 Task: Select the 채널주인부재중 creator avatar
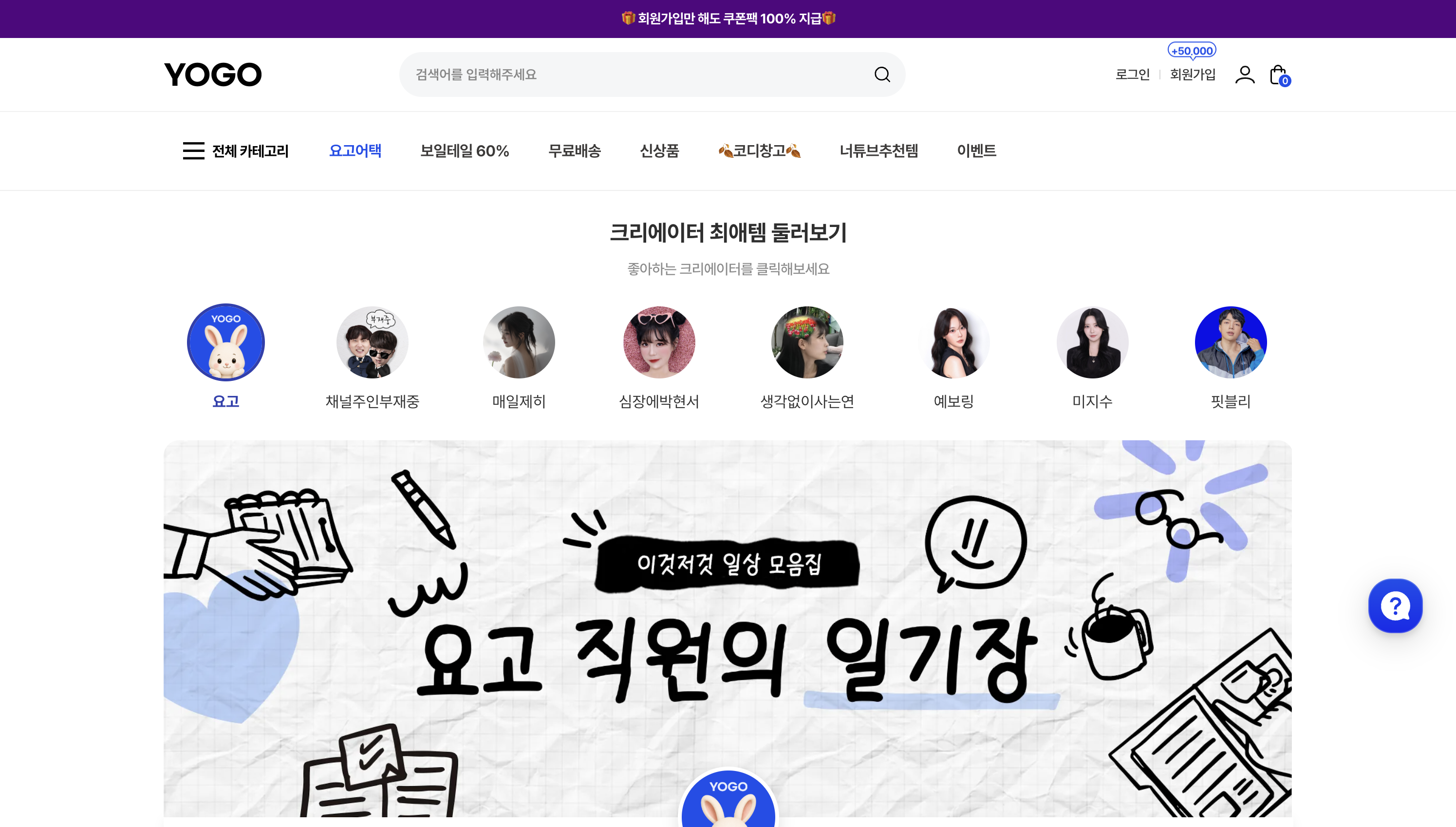pyautogui.click(x=373, y=342)
